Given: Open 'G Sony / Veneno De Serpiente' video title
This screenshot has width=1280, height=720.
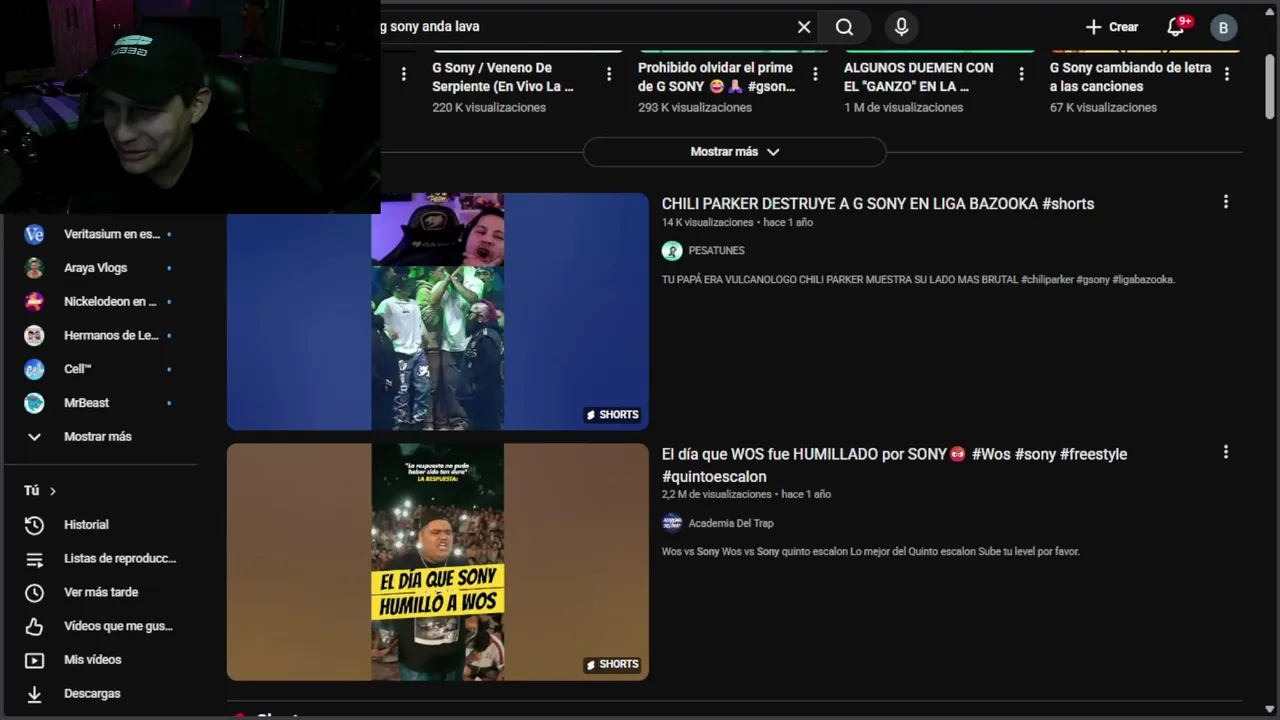Looking at the screenshot, I should pyautogui.click(x=503, y=77).
